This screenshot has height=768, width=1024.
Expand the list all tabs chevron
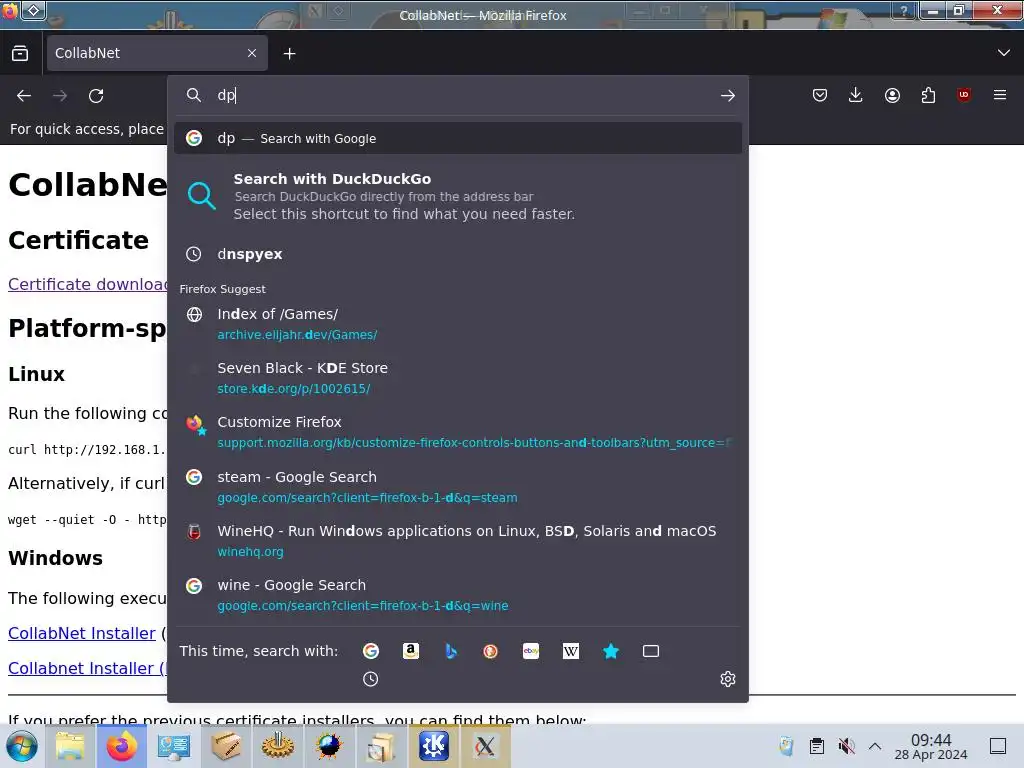click(x=1004, y=53)
